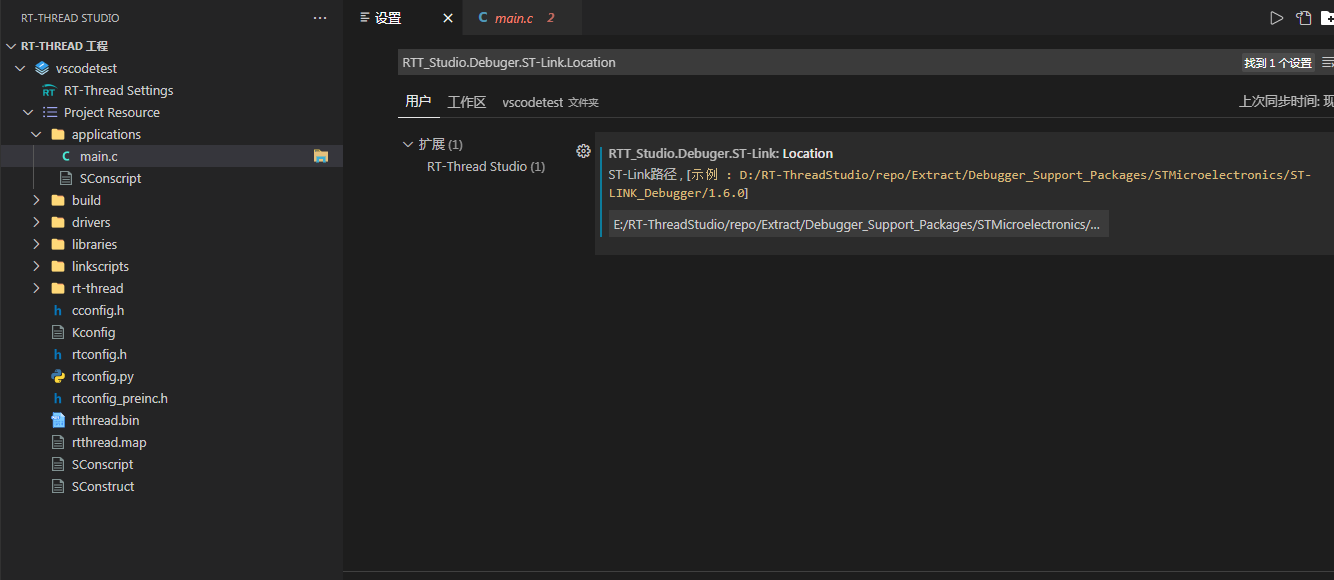Click the open preview icon next to Run
The width and height of the screenshot is (1334, 580).
point(1302,17)
